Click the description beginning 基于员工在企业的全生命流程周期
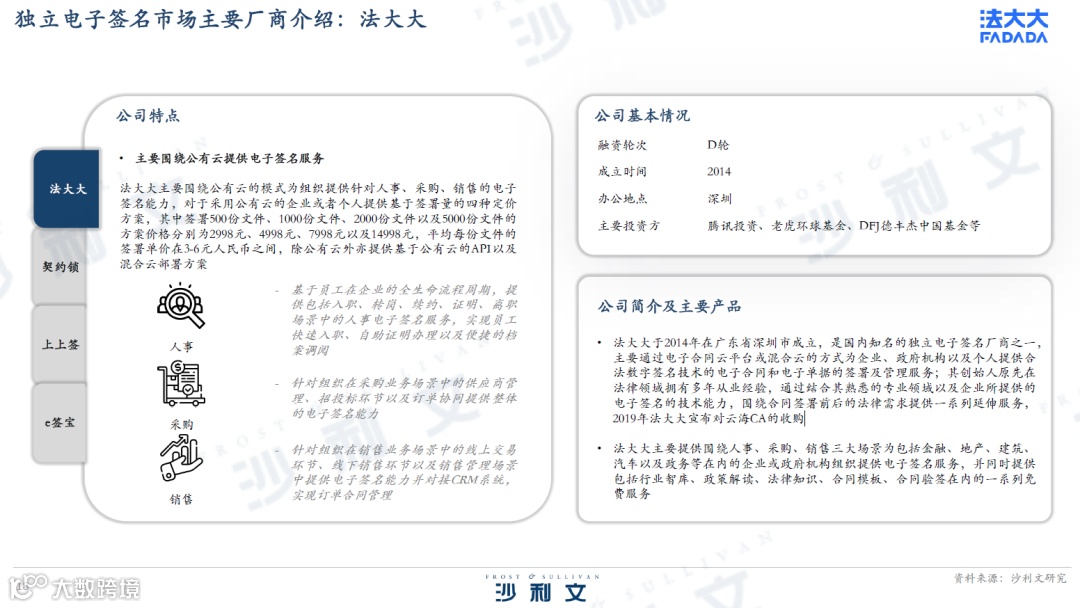Image resolution: width=1080 pixels, height=608 pixels. pyautogui.click(x=404, y=319)
